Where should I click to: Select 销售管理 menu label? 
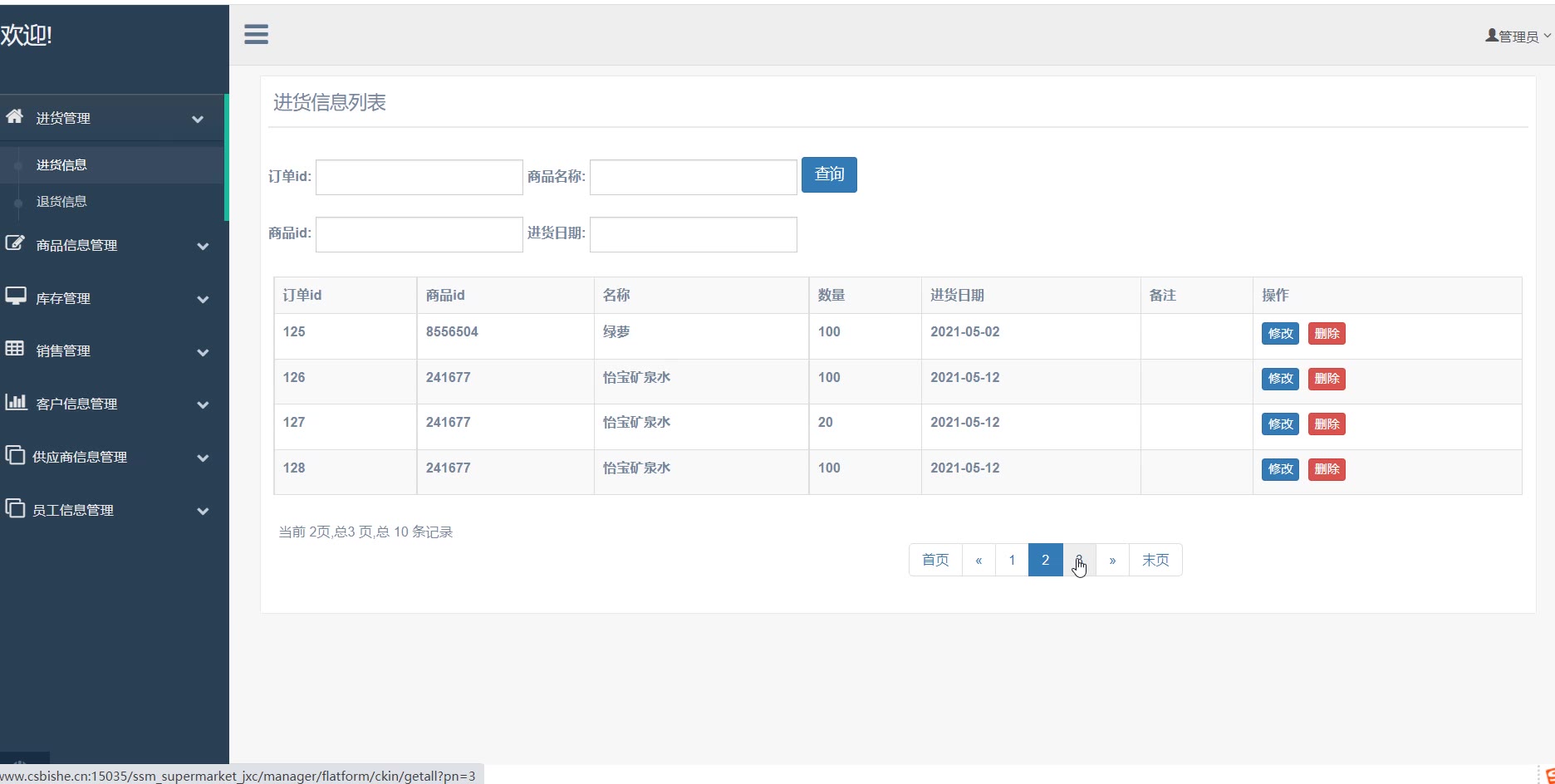63,351
